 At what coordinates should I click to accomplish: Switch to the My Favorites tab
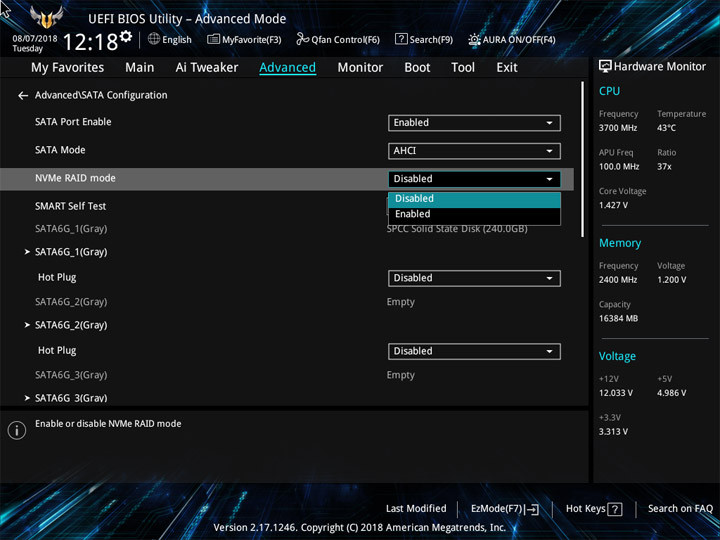68,68
